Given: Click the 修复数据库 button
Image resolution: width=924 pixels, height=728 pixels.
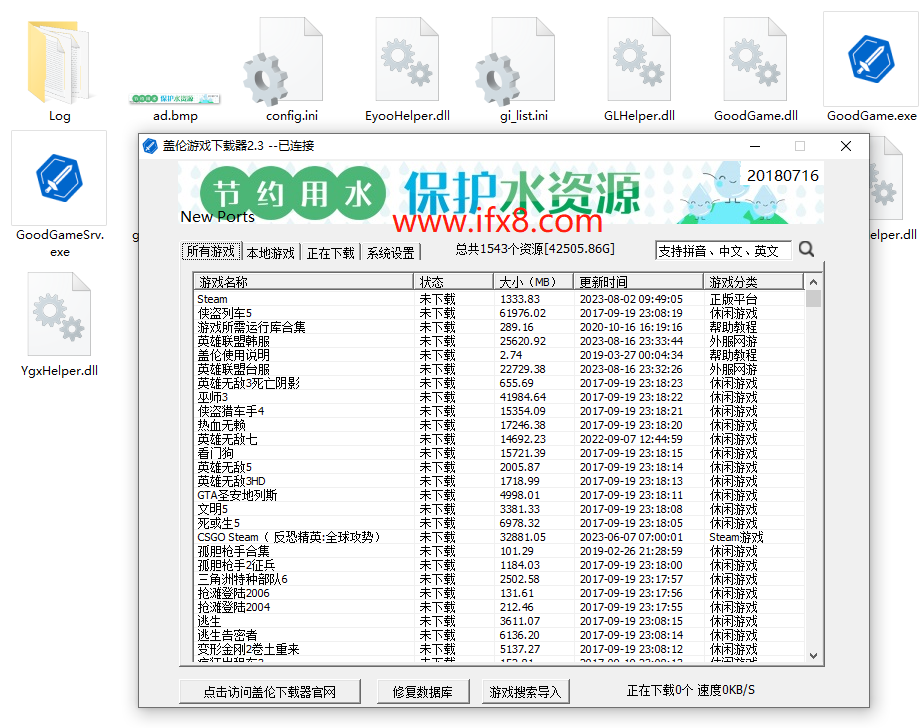Looking at the screenshot, I should [423, 691].
